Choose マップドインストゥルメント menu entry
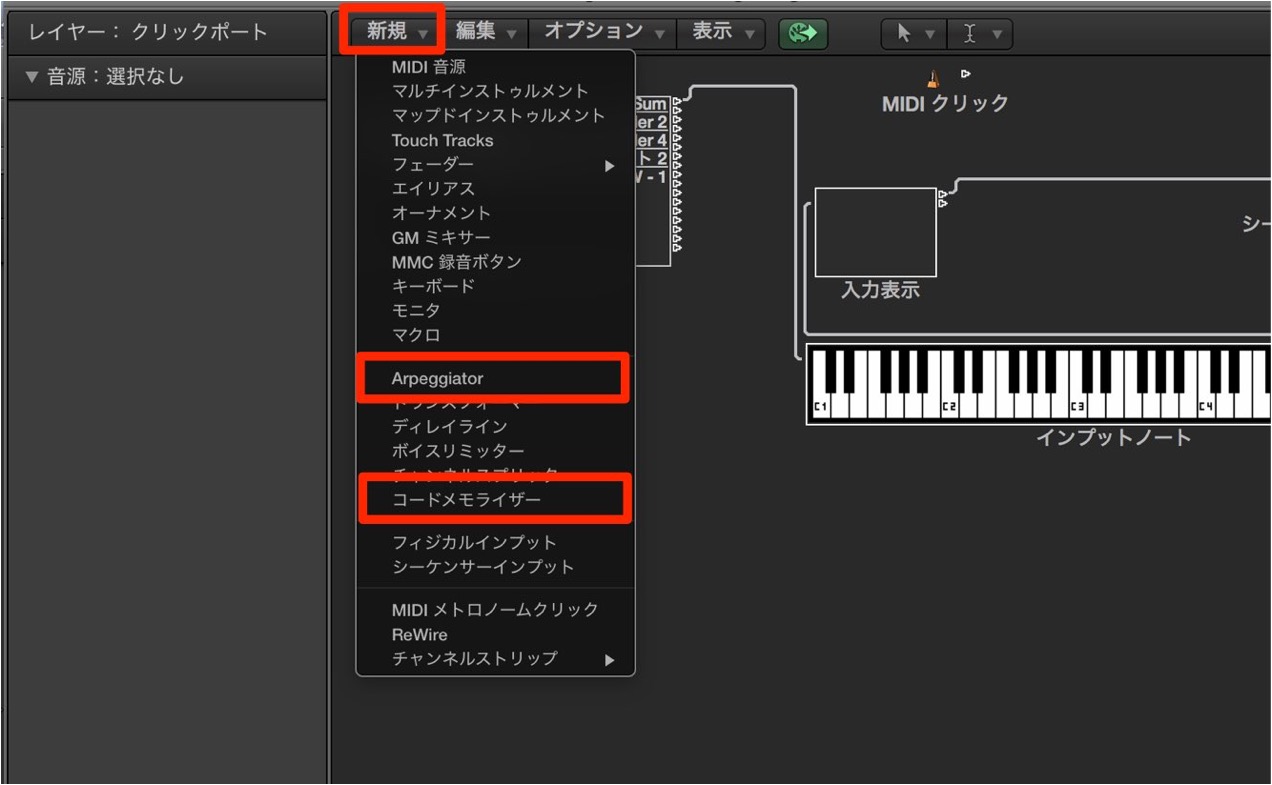This screenshot has height=785, width=1272. click(x=495, y=115)
